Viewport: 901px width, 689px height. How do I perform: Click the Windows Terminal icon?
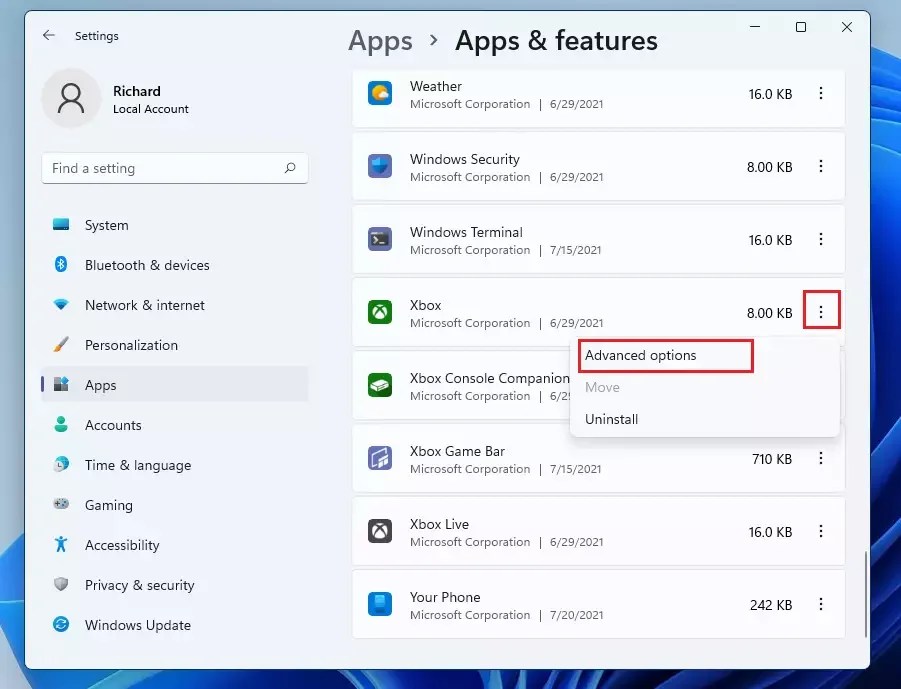point(378,240)
